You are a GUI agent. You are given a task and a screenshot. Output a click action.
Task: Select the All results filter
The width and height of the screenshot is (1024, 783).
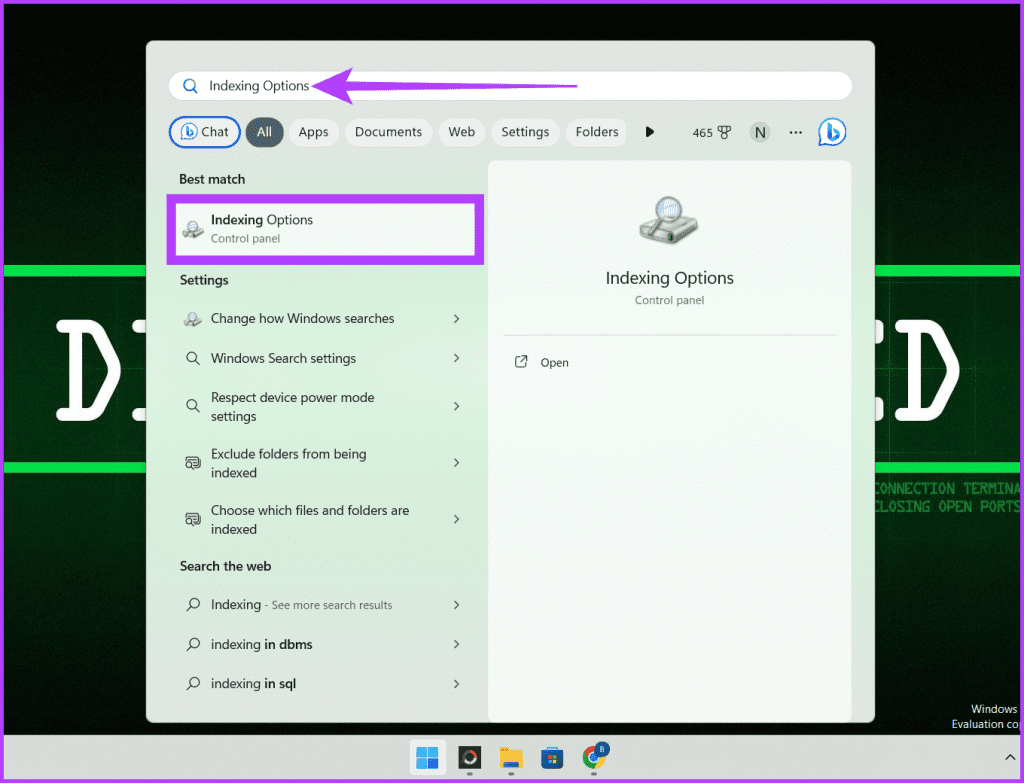coord(264,132)
